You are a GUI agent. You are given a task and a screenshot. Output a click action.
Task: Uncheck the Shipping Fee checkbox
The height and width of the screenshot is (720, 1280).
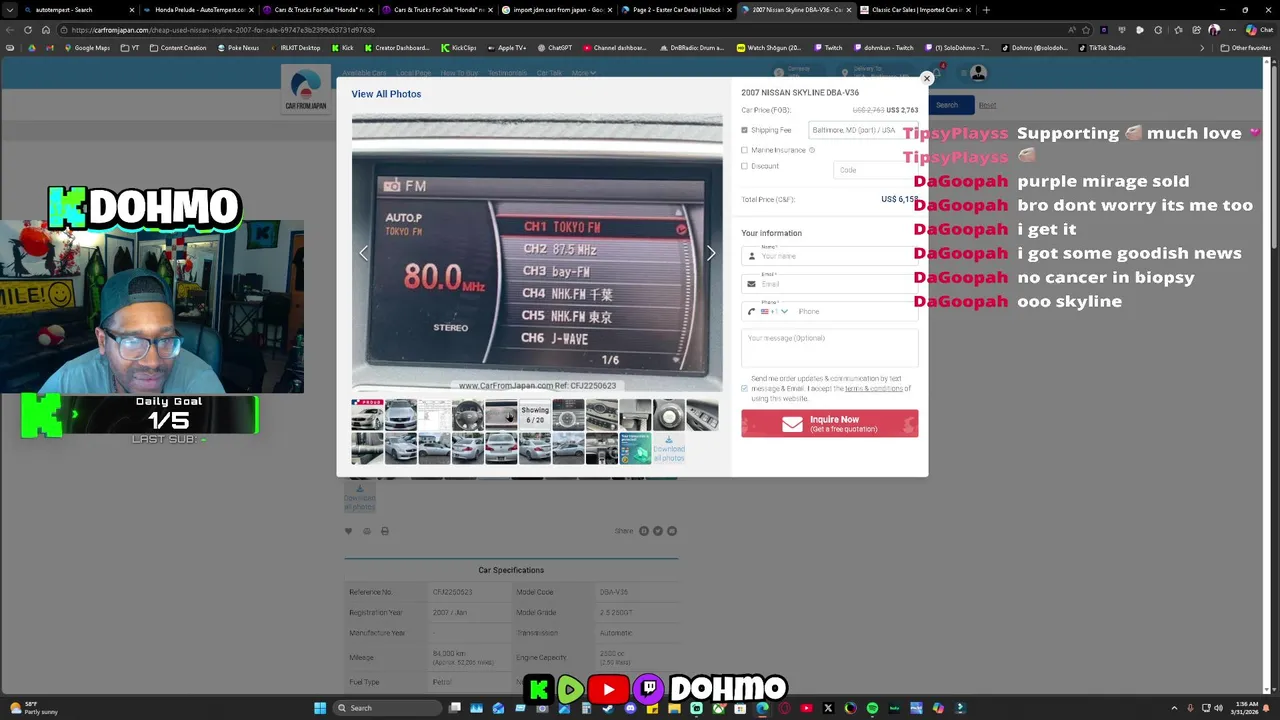pos(744,130)
